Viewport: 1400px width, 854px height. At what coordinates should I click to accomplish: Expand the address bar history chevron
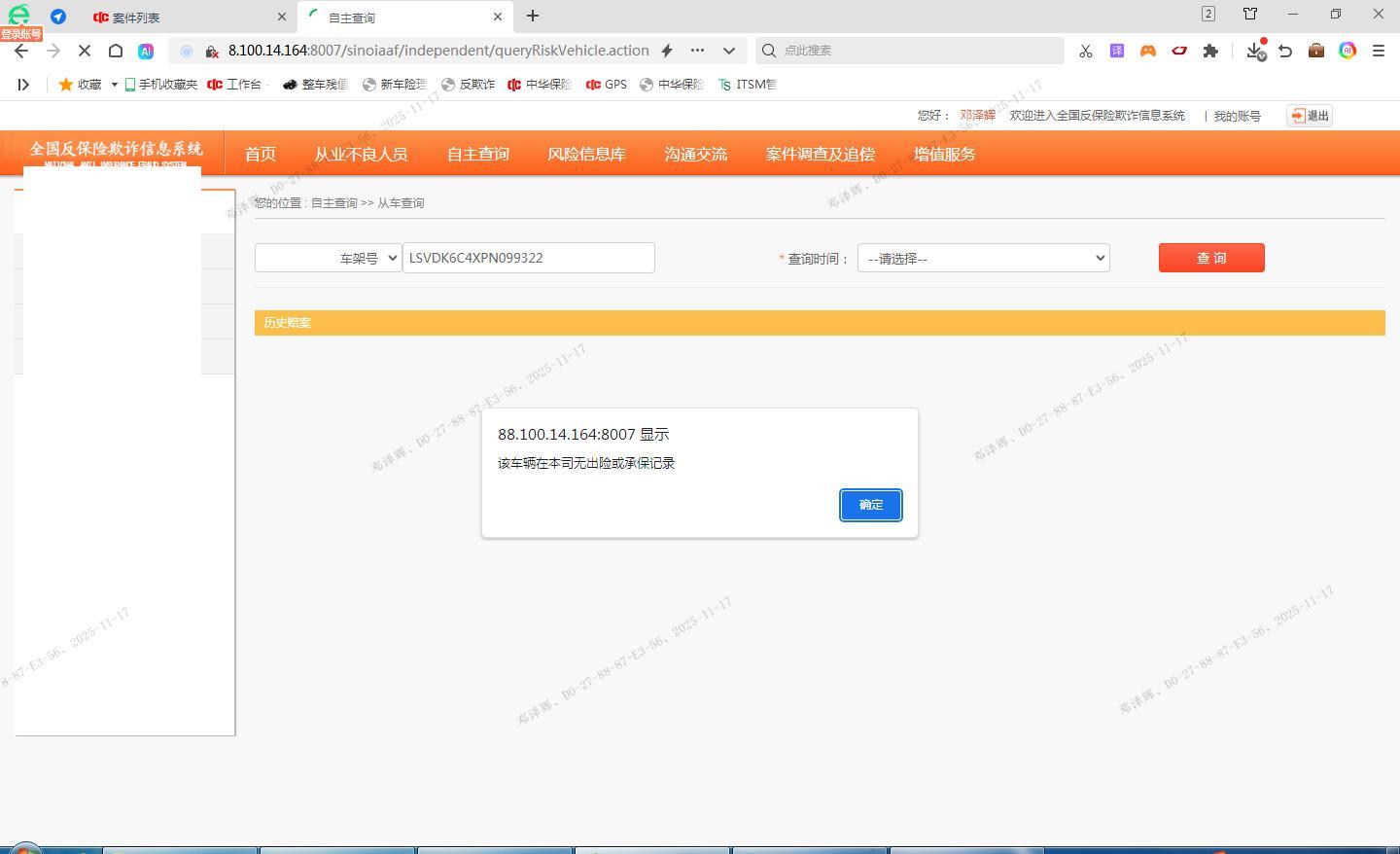coord(728,51)
